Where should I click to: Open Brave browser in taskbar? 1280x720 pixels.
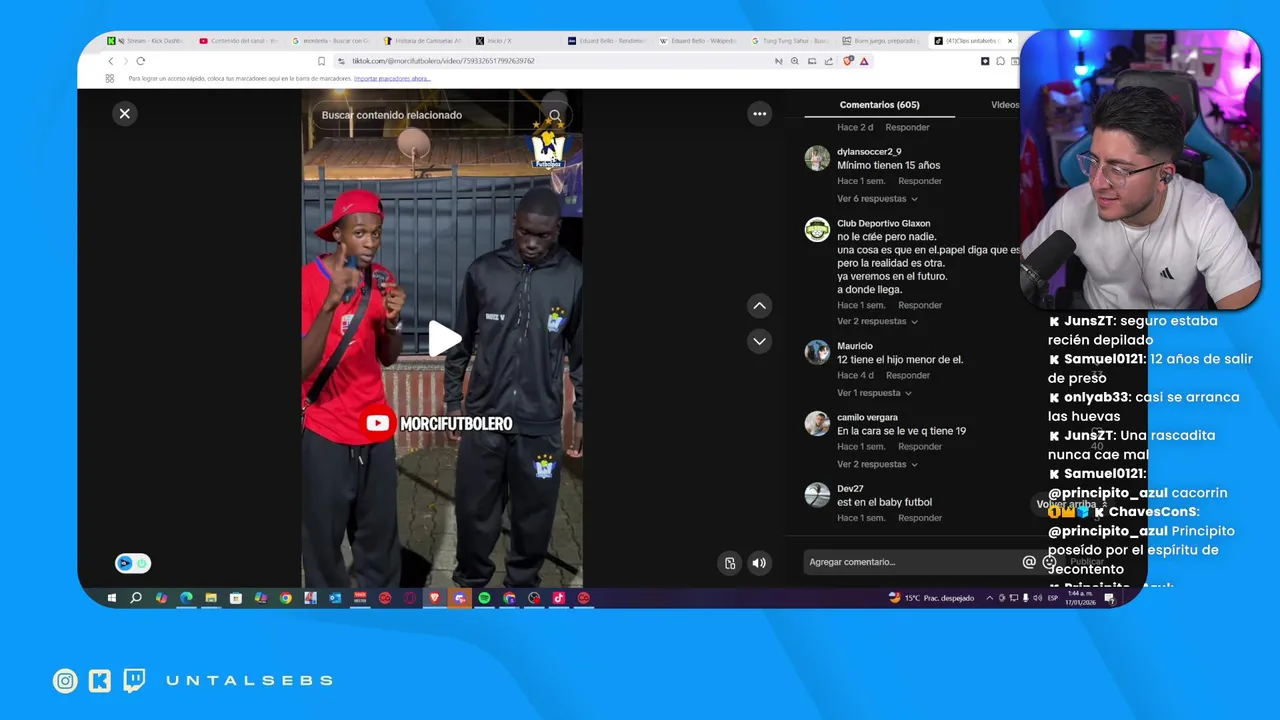(434, 598)
